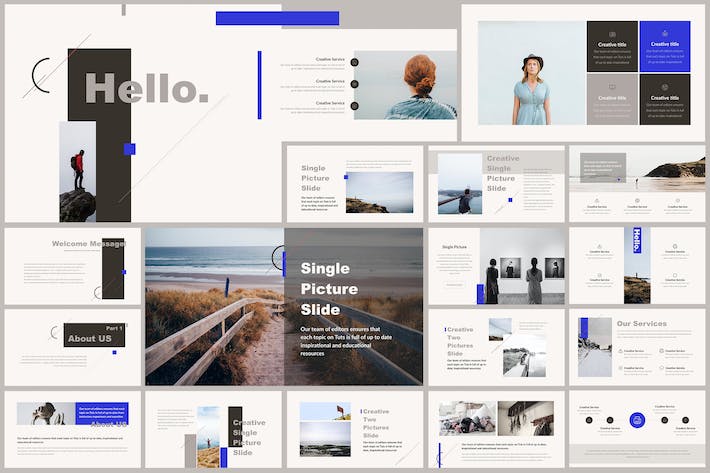Click the white "Our team of editors" paragraph on the boardwalk slide
Image resolution: width=710 pixels, height=473 pixels.
click(x=346, y=341)
